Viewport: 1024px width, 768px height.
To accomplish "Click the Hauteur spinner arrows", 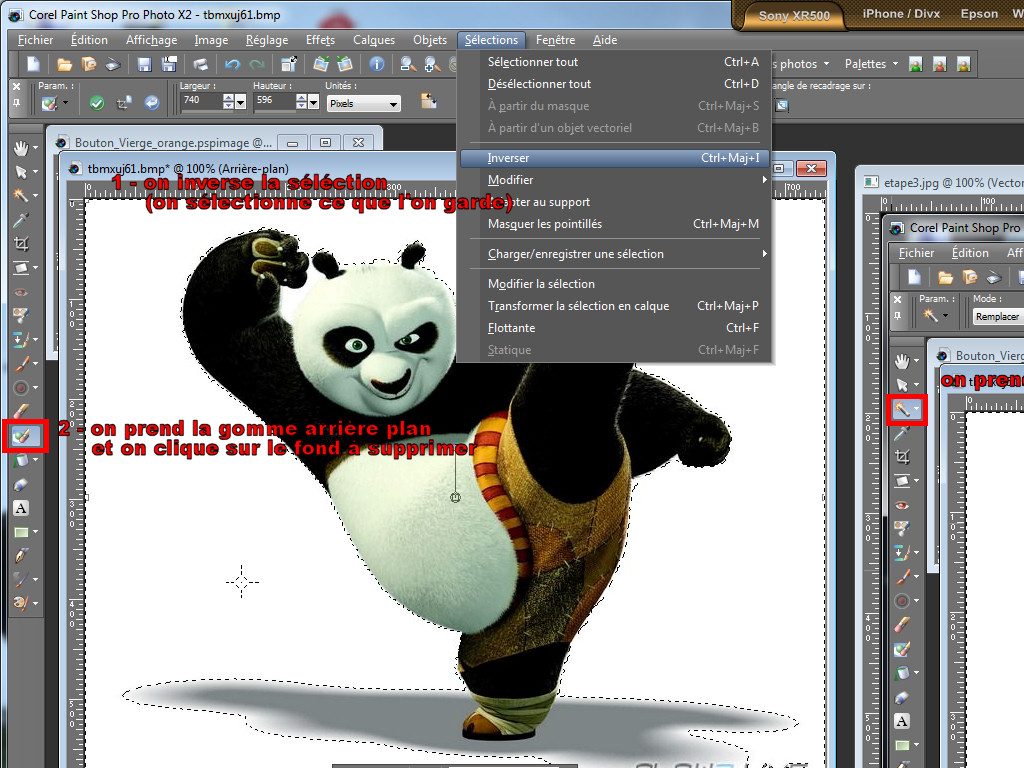I will click(x=301, y=102).
